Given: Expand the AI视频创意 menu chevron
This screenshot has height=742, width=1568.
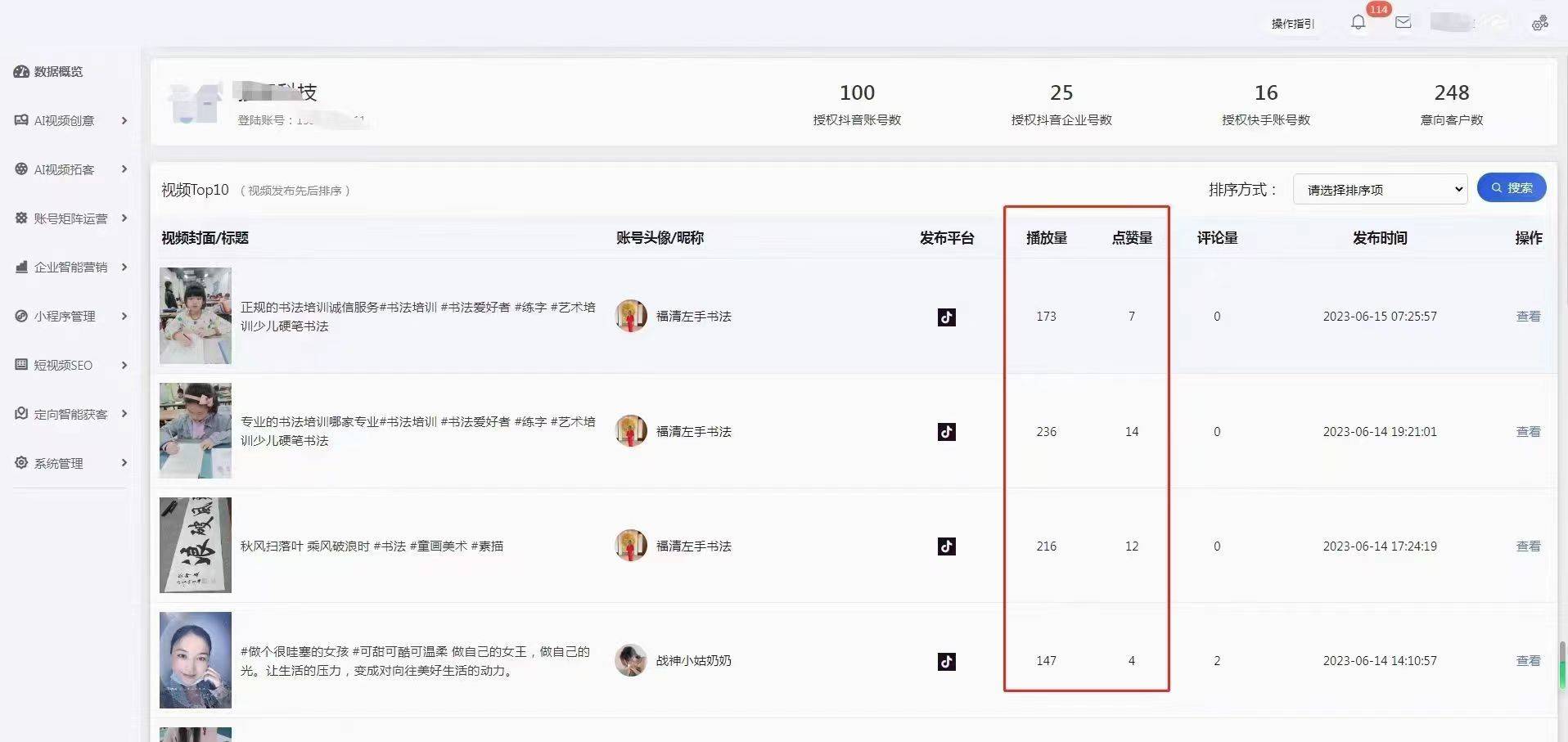Looking at the screenshot, I should (124, 120).
